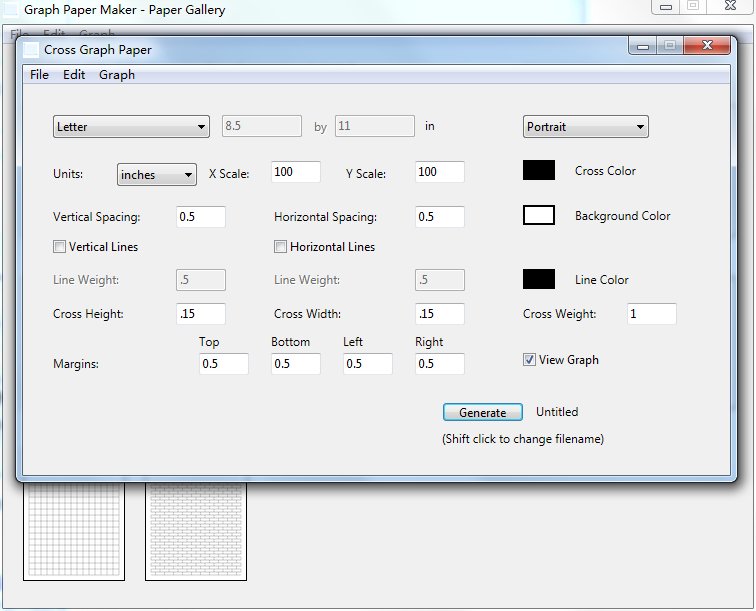Uncheck the View Graph checkbox
The image size is (756, 611).
(x=529, y=360)
